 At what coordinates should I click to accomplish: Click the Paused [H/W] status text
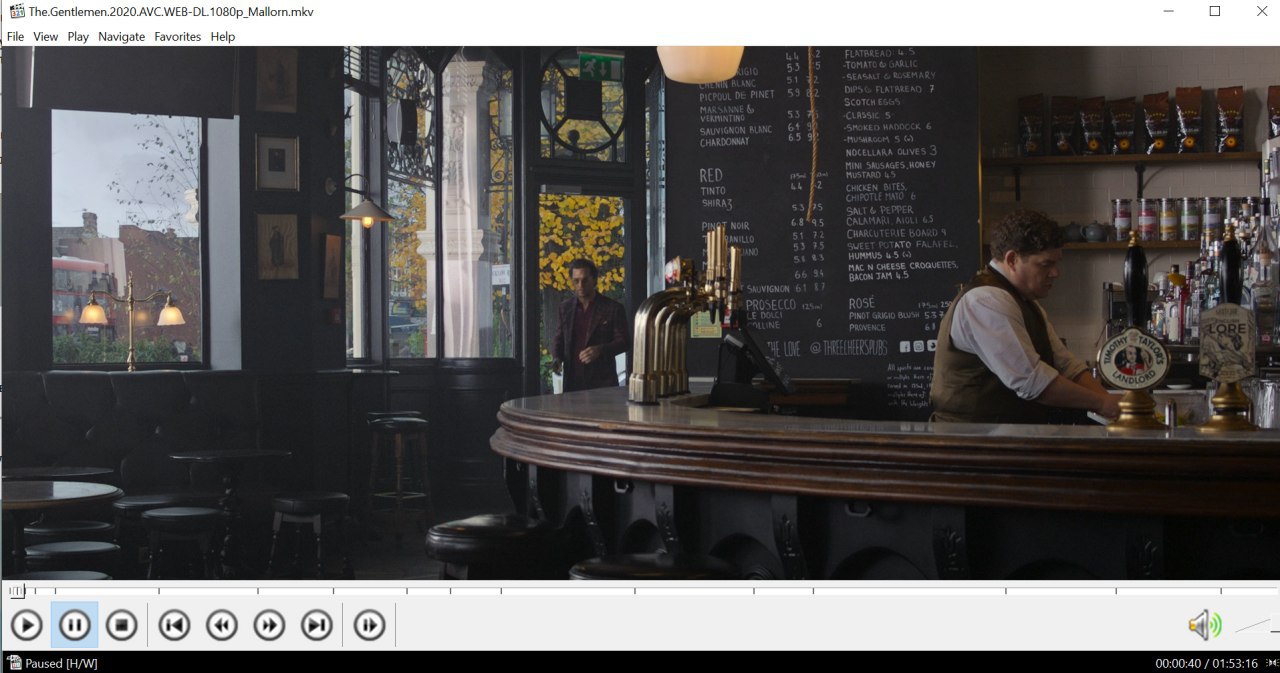(x=61, y=663)
